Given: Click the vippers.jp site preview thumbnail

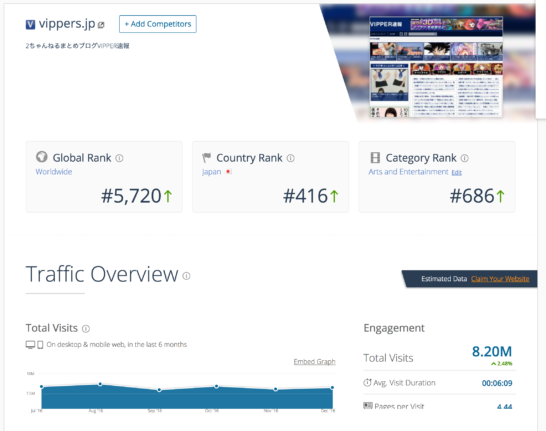Looking at the screenshot, I should pos(436,66).
